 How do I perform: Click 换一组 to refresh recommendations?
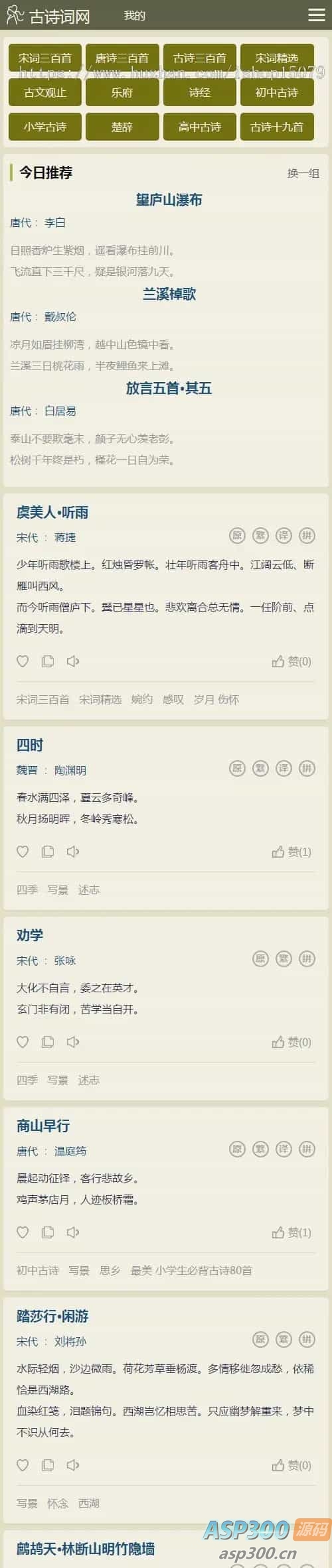coord(303,173)
